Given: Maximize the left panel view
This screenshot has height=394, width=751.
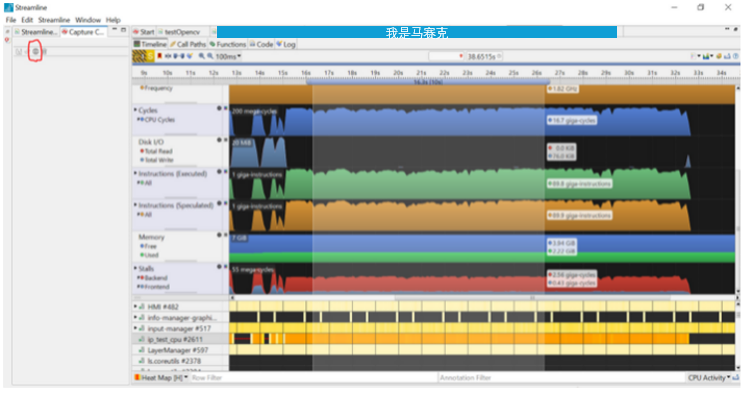Looking at the screenshot, I should (x=123, y=30).
